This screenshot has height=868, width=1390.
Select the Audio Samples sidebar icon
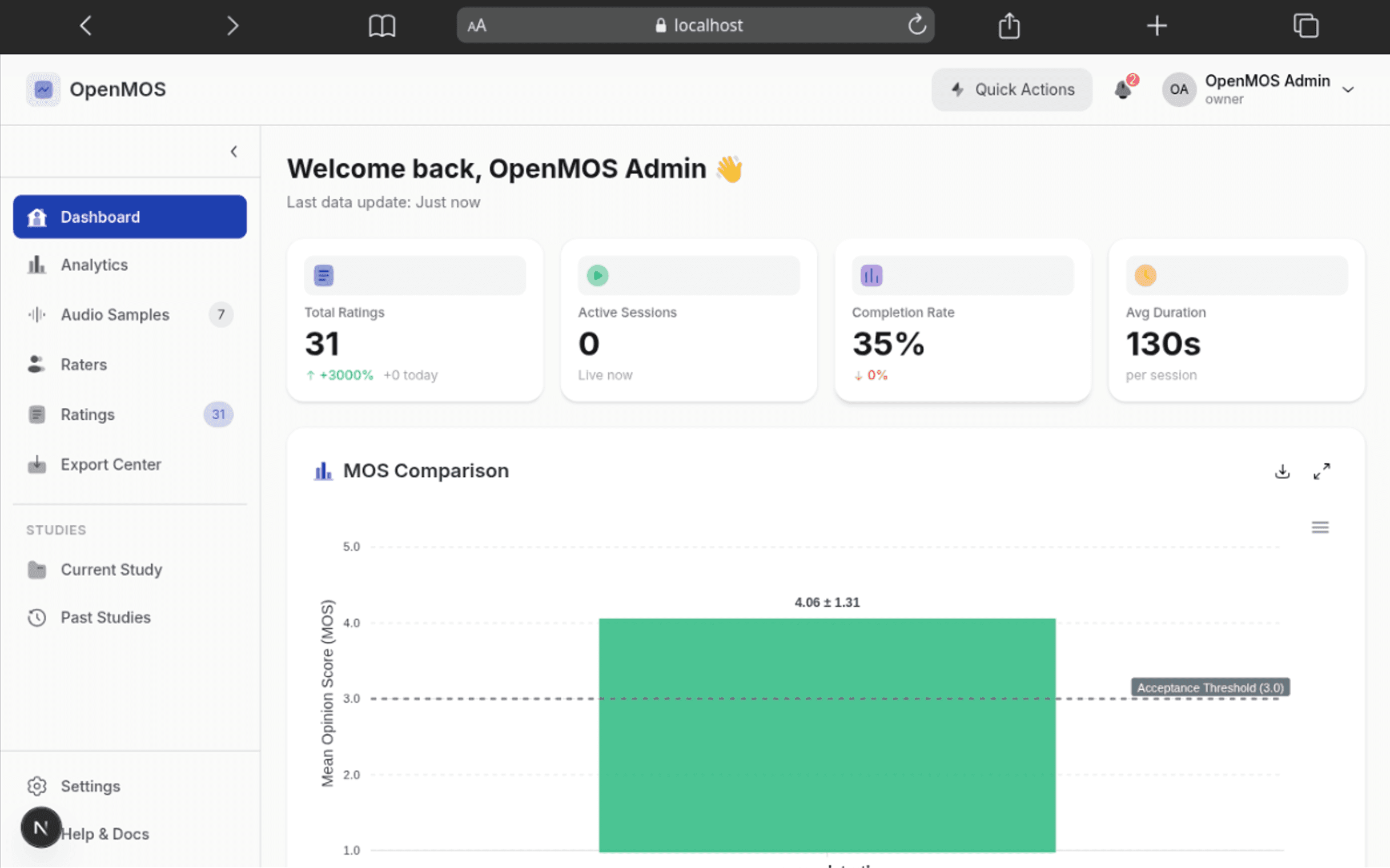(x=35, y=315)
